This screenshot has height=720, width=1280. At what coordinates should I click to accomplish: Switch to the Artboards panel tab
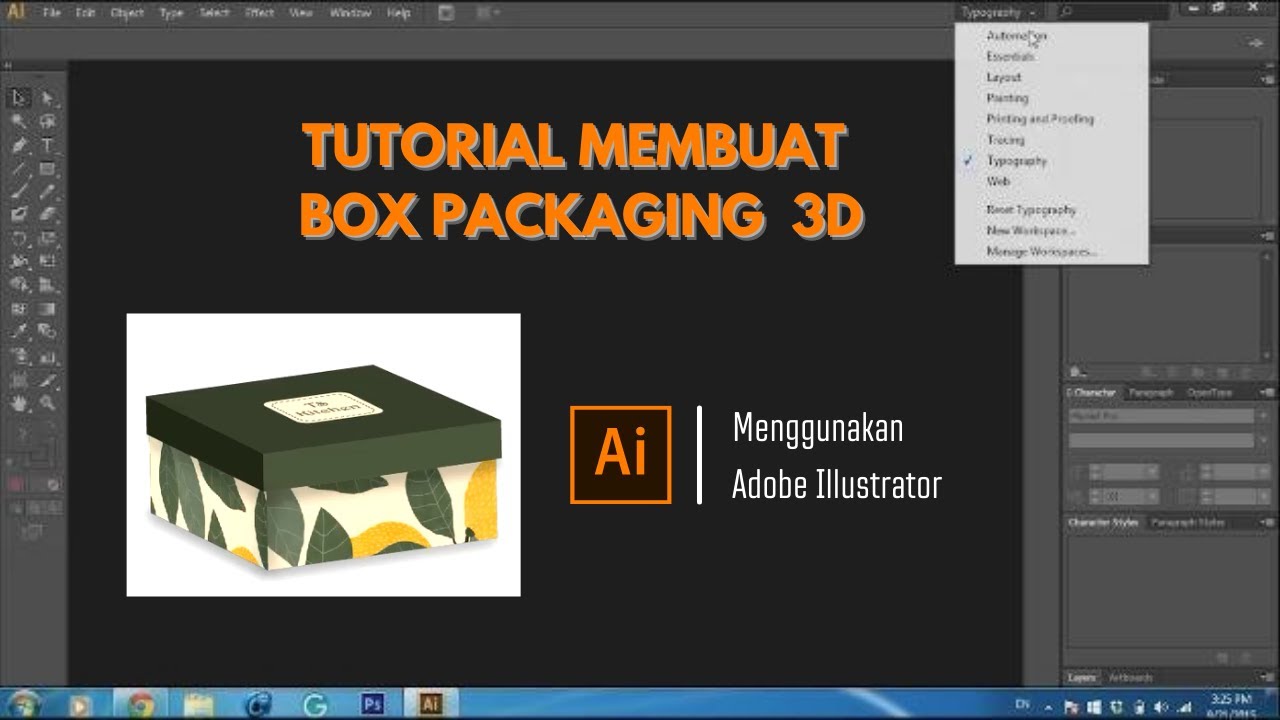point(1129,678)
